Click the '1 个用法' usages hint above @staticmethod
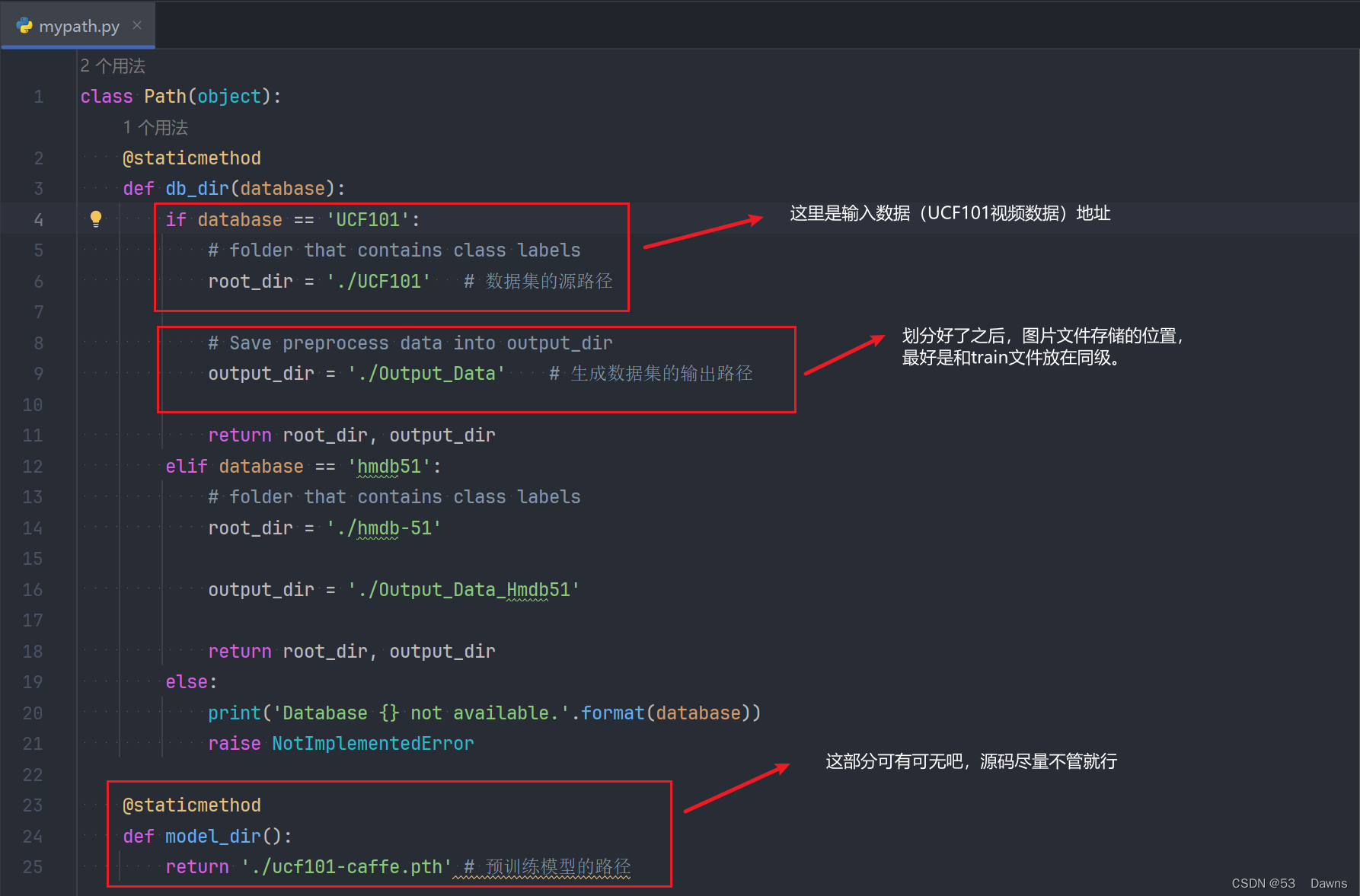 [x=155, y=127]
